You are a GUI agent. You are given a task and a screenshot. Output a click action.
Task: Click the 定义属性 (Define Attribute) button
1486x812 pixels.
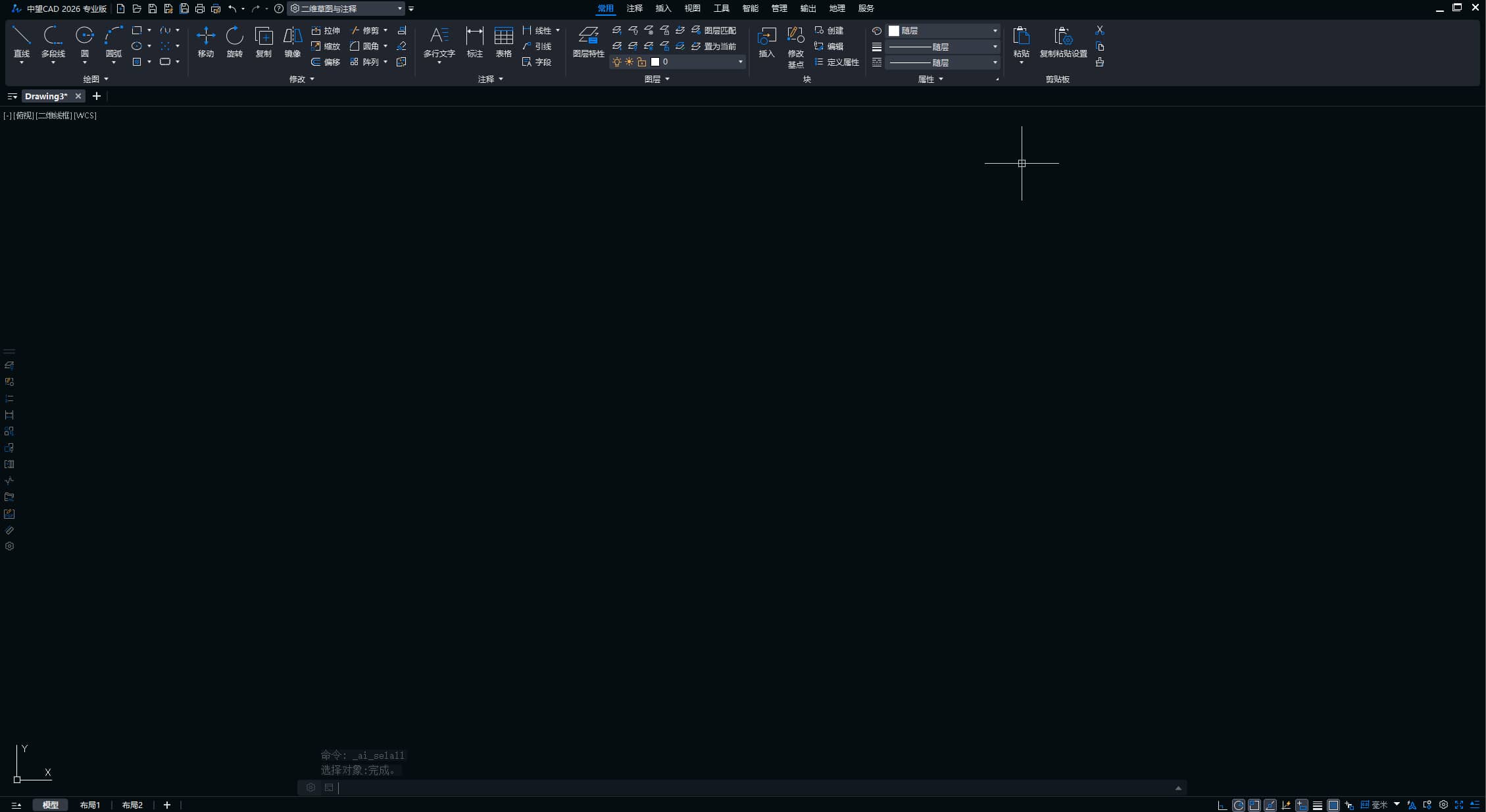pyautogui.click(x=837, y=62)
